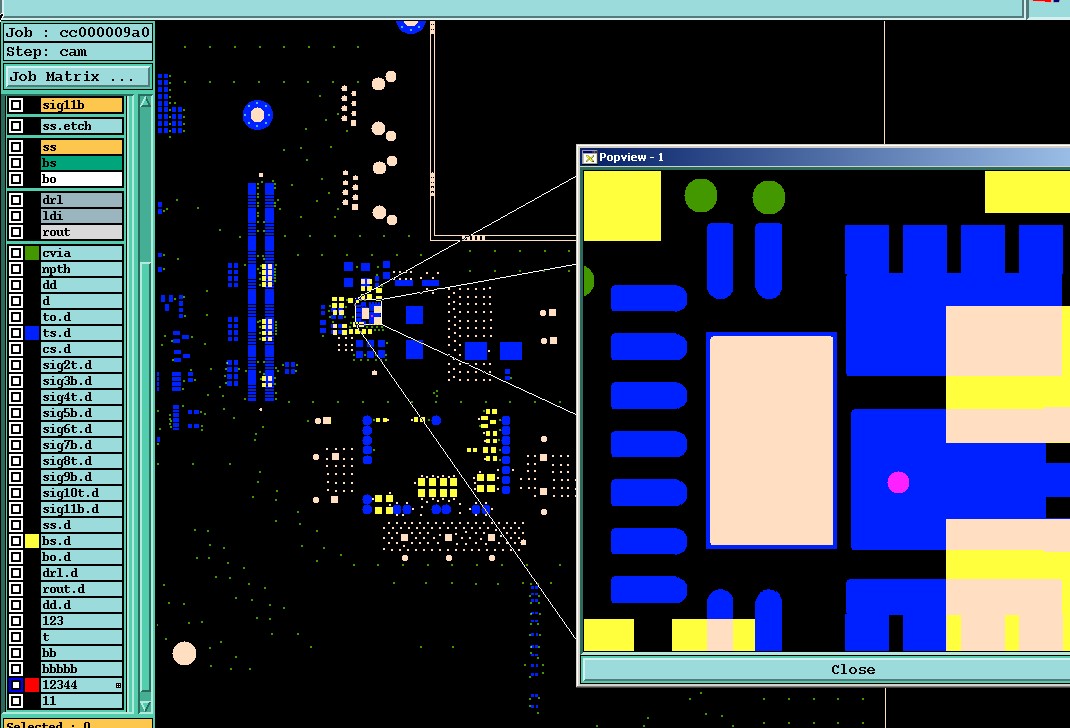This screenshot has width=1070, height=728.
Task: Toggle the 12344 layer checkbox
Action: 16,685
